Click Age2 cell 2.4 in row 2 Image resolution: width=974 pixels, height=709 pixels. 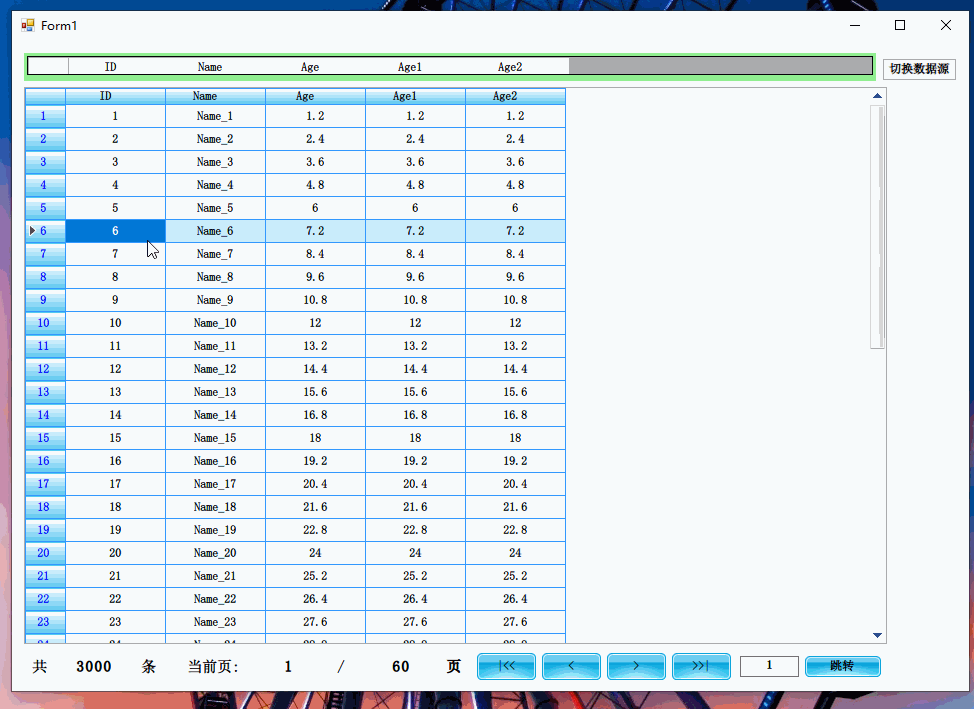516,139
